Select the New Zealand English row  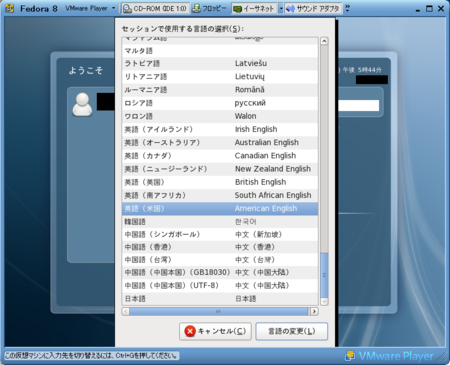[x=220, y=169]
